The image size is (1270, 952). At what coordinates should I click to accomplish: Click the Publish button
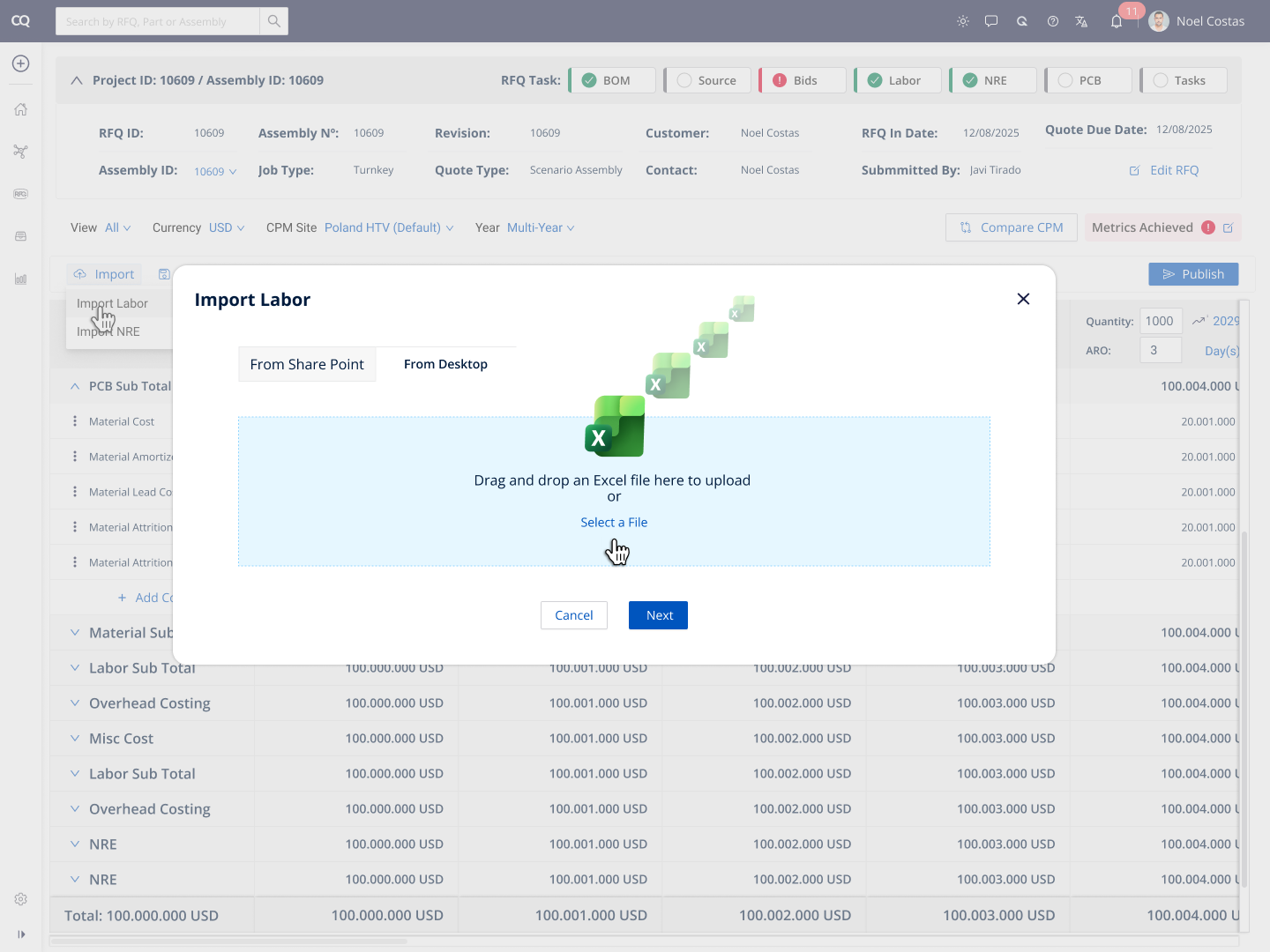point(1193,274)
